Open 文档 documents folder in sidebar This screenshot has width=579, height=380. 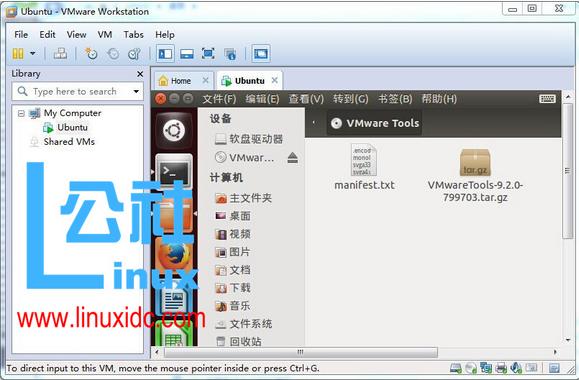coord(233,270)
